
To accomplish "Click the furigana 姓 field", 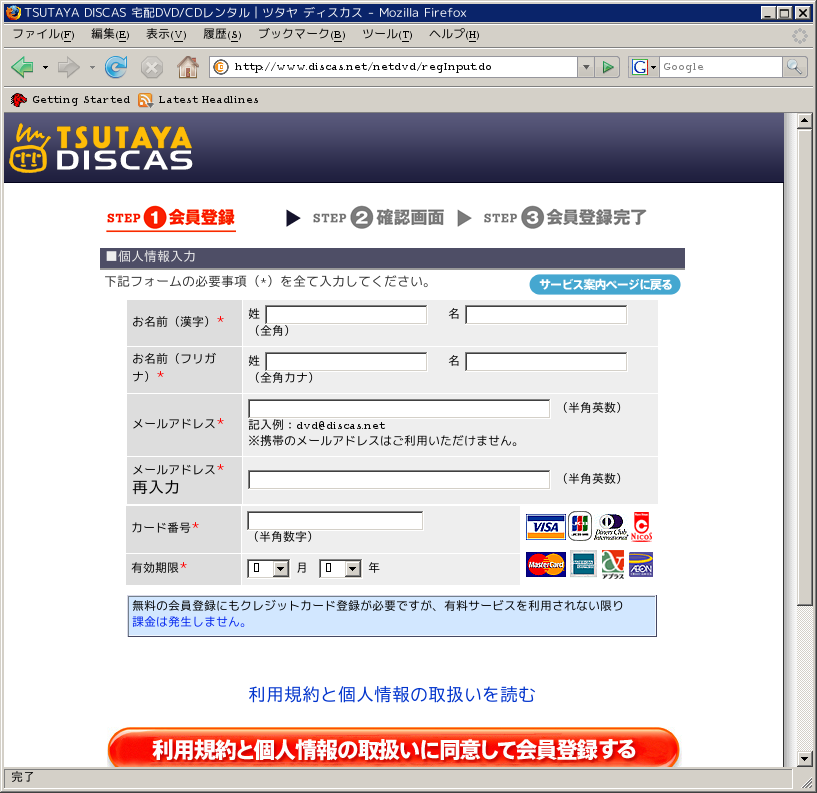I will (346, 362).
